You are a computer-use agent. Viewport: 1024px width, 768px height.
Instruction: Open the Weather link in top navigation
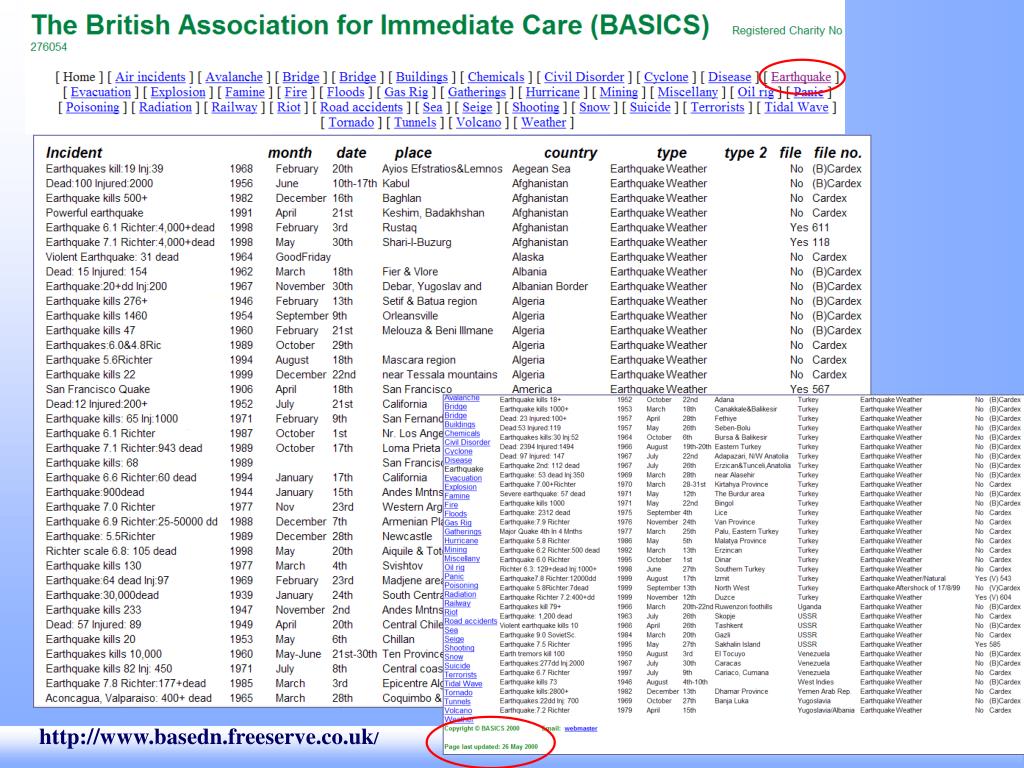543,122
